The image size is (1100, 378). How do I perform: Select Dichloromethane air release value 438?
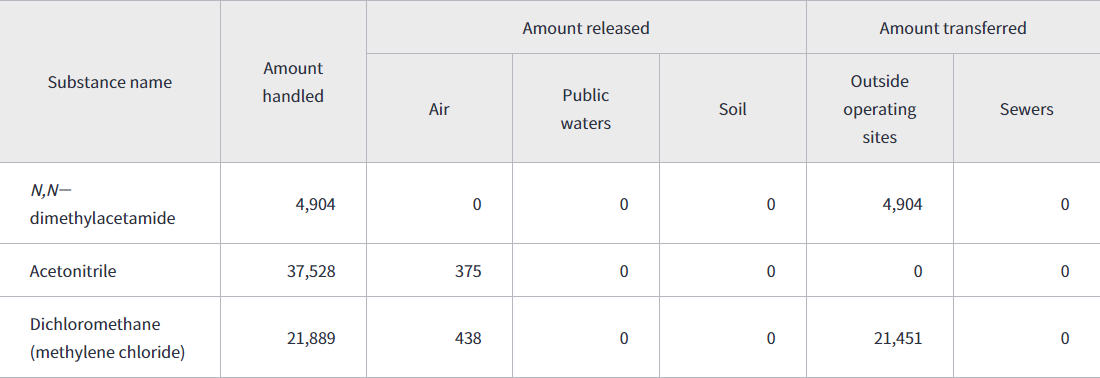click(x=467, y=338)
